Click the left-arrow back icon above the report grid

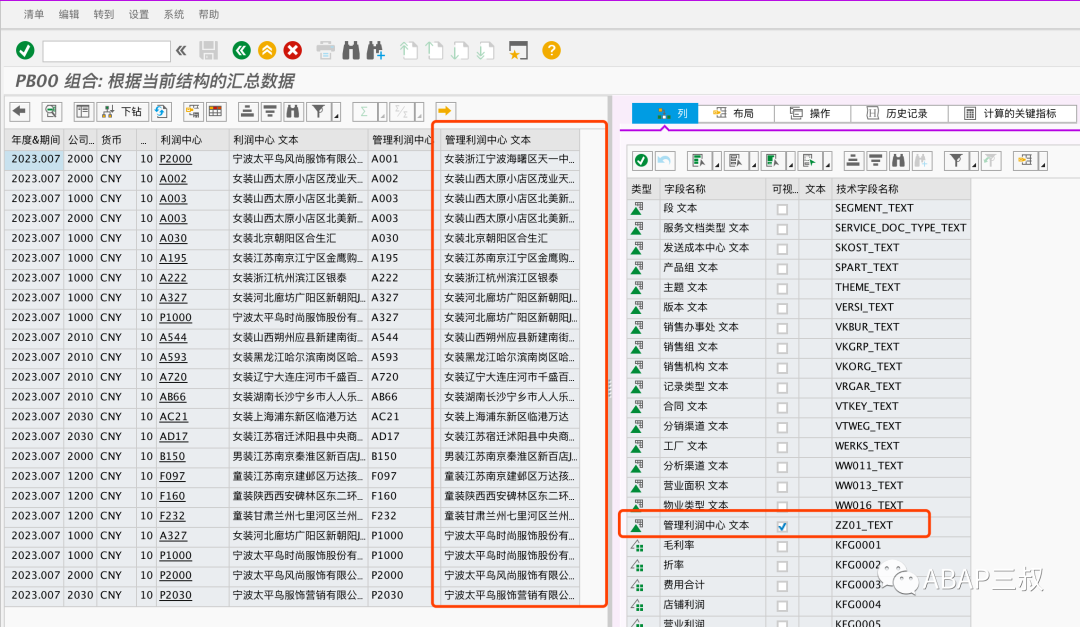20,111
